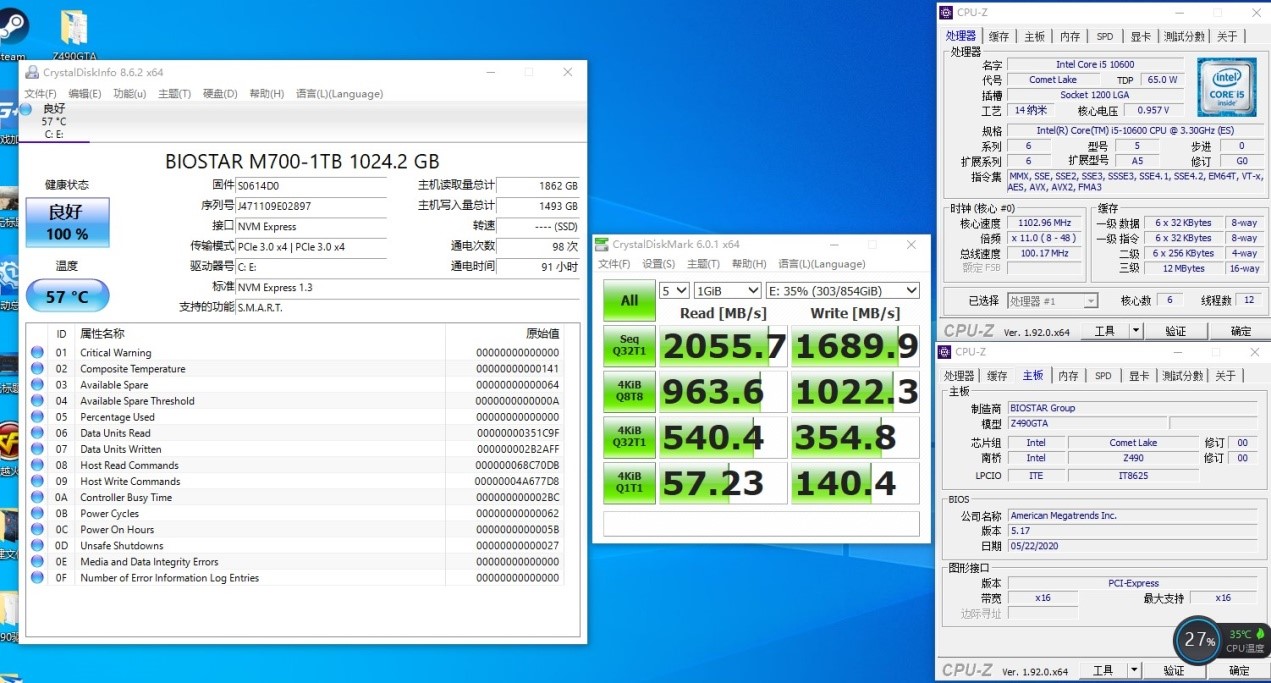This screenshot has height=683, width=1271.
Task: Click the status orb beside Data Units Written
Action: point(38,449)
